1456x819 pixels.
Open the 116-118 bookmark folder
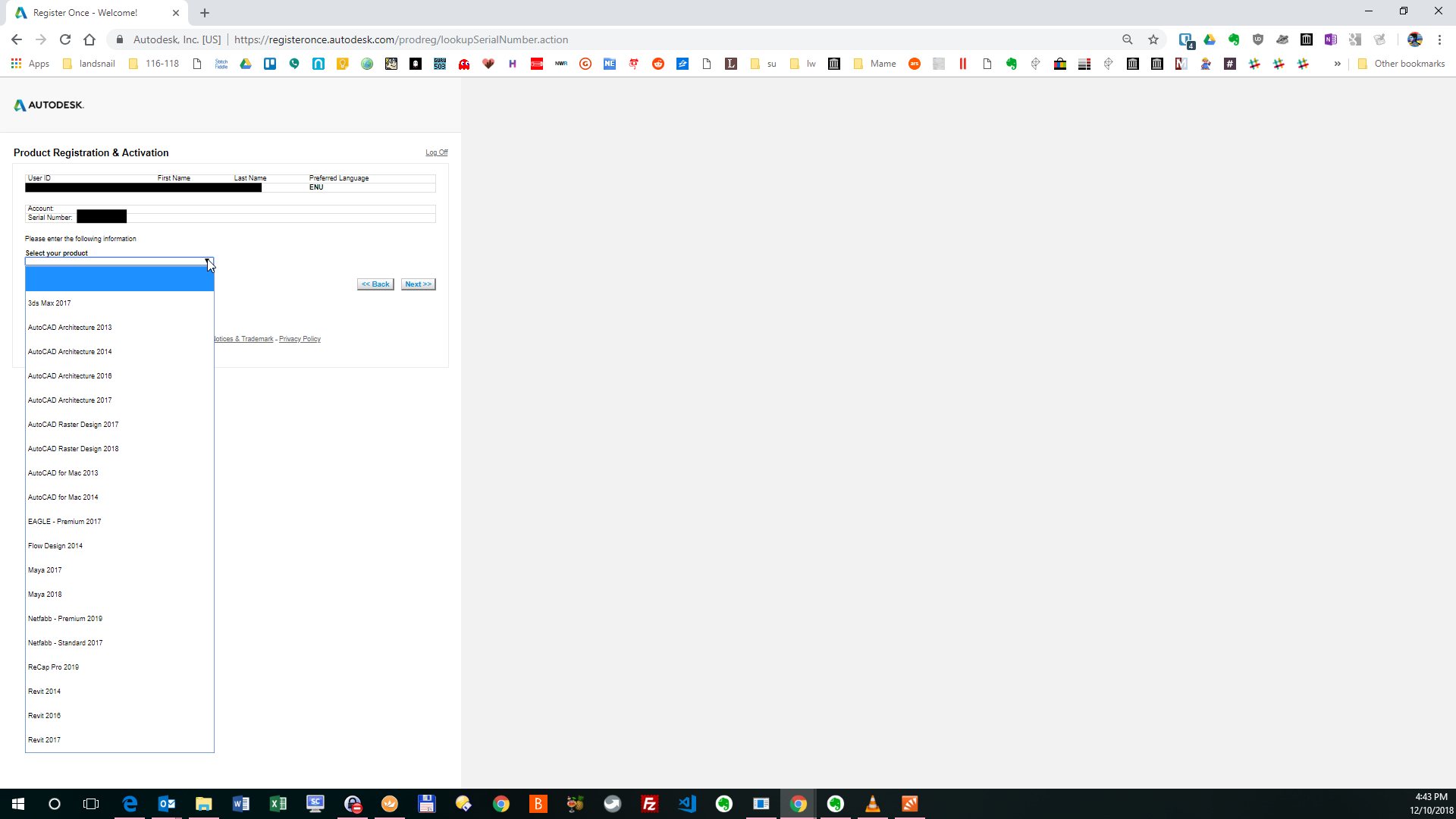pos(155,64)
